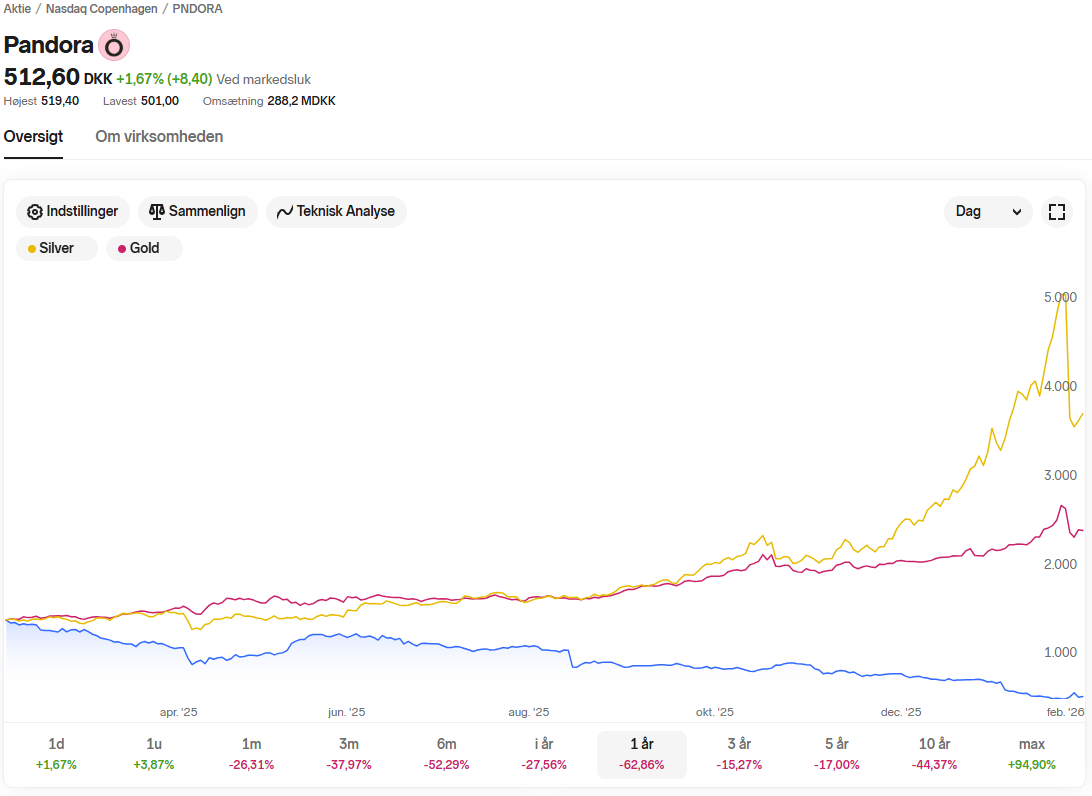1092x796 pixels.
Task: Select the 3m time range
Action: coord(349,754)
